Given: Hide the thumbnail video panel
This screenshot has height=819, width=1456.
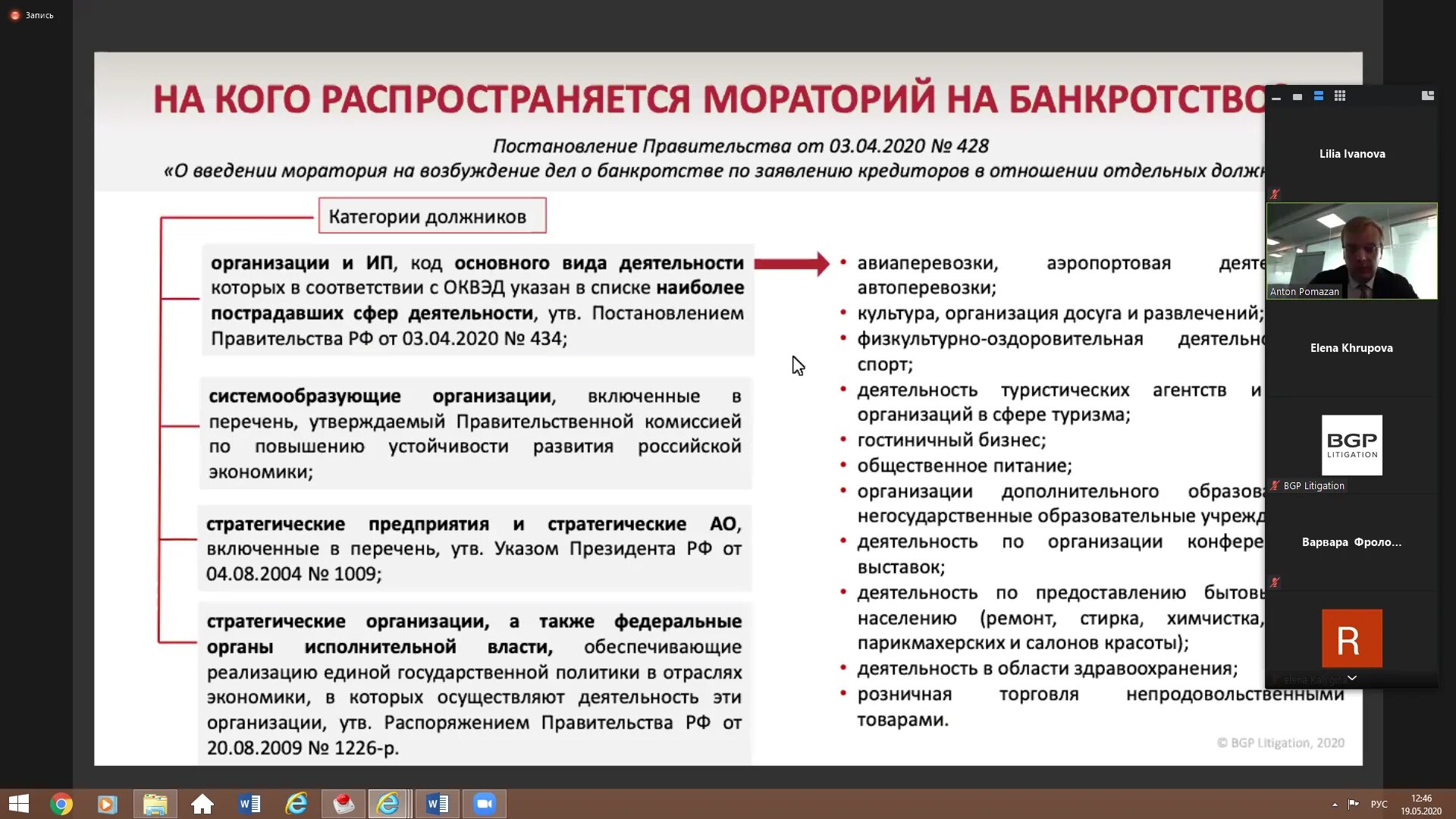Looking at the screenshot, I should point(1276,97).
